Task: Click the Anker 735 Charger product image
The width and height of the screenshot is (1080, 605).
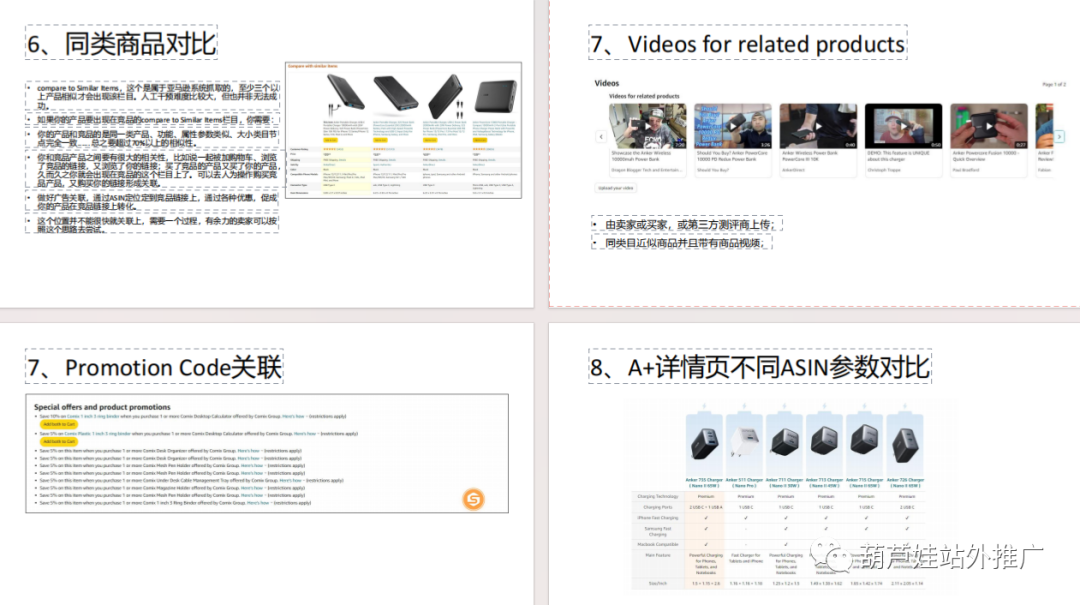Action: pyautogui.click(x=704, y=443)
